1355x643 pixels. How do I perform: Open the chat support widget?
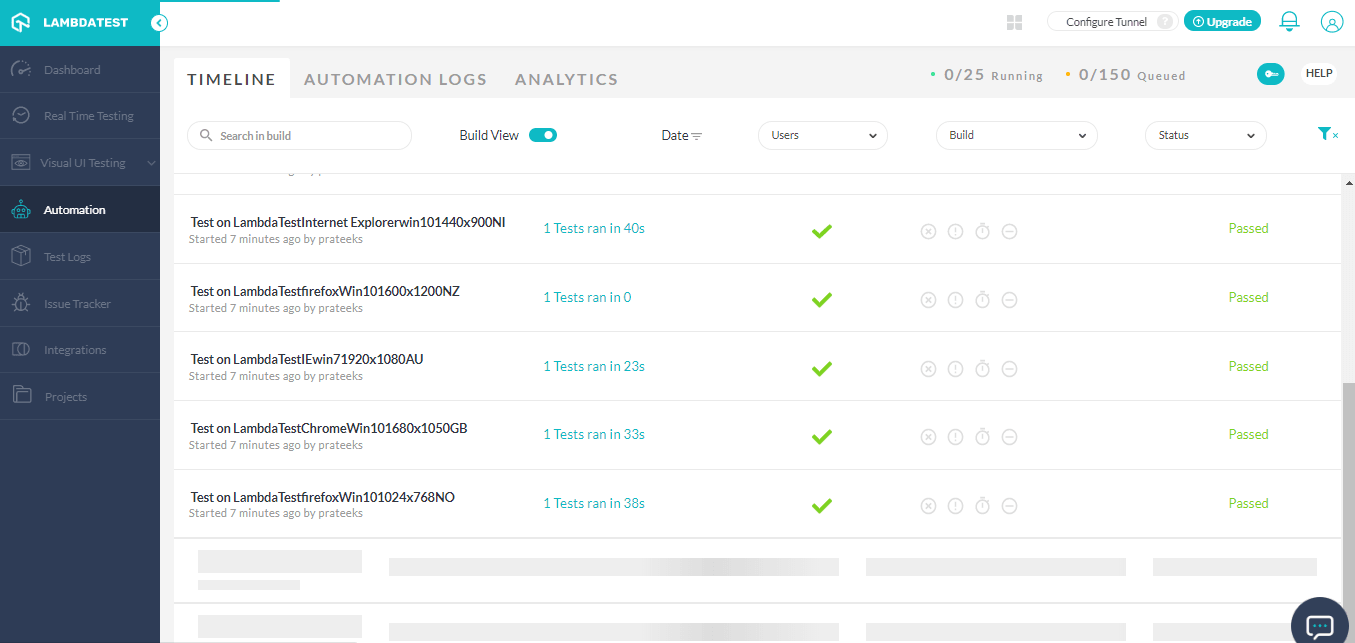tap(1319, 622)
